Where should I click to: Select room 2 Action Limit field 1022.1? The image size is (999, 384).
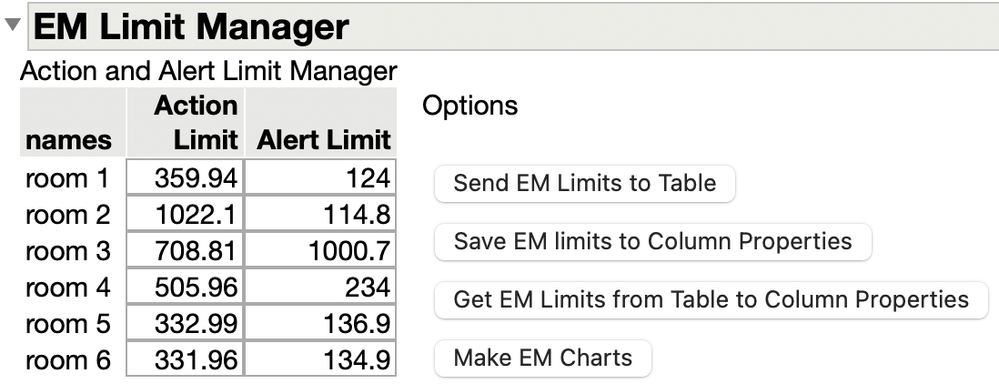tap(185, 214)
